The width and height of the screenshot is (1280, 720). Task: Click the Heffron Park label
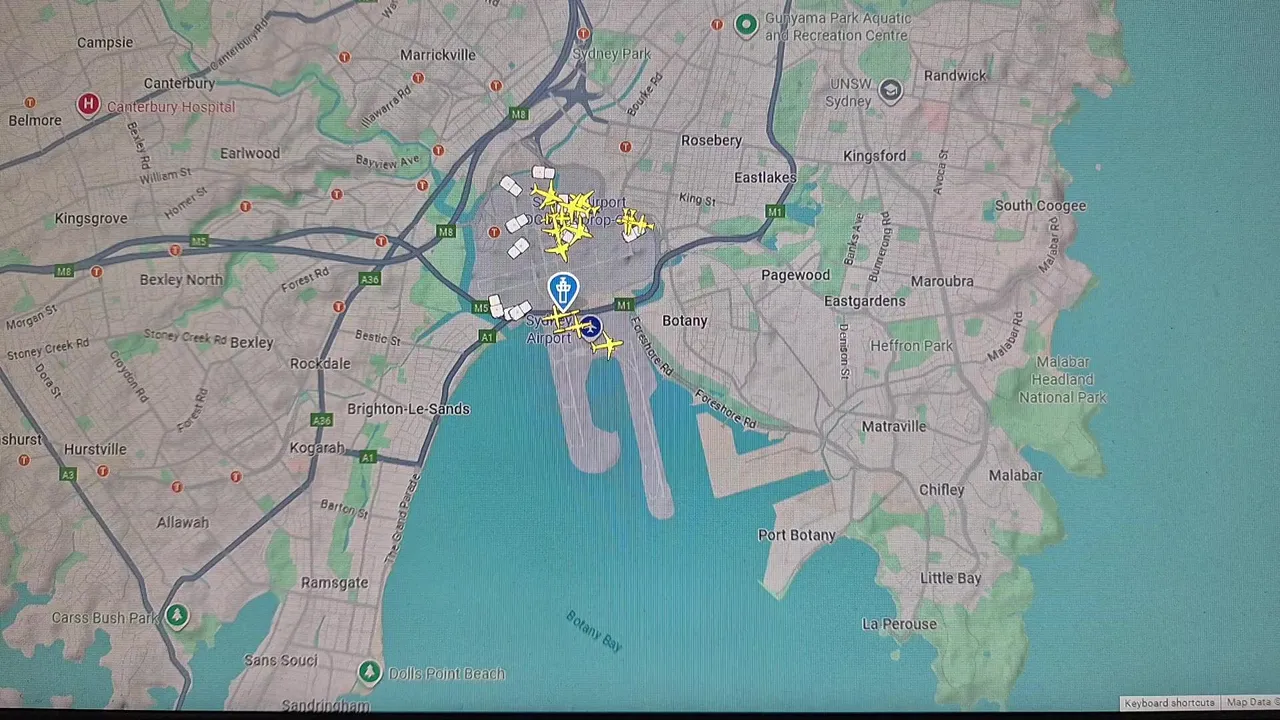pyautogui.click(x=911, y=346)
